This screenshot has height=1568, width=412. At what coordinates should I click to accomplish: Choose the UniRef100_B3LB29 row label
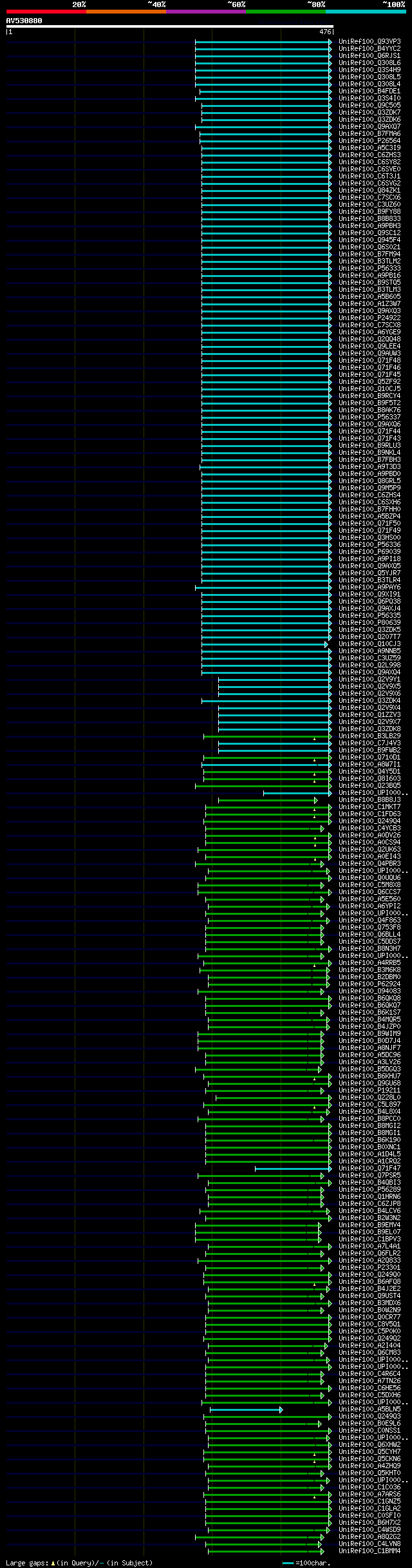[x=370, y=736]
